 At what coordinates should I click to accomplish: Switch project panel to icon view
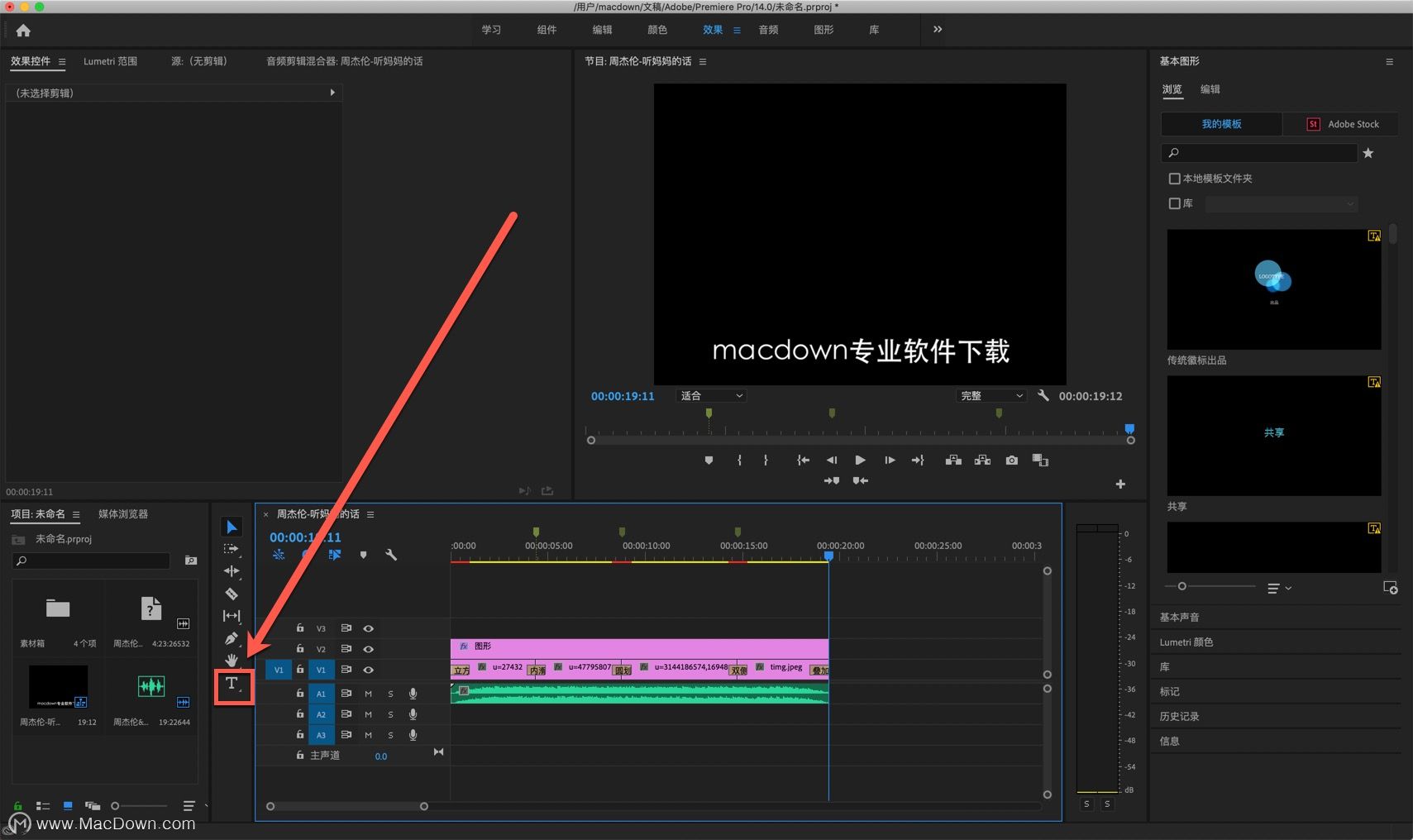tap(68, 805)
